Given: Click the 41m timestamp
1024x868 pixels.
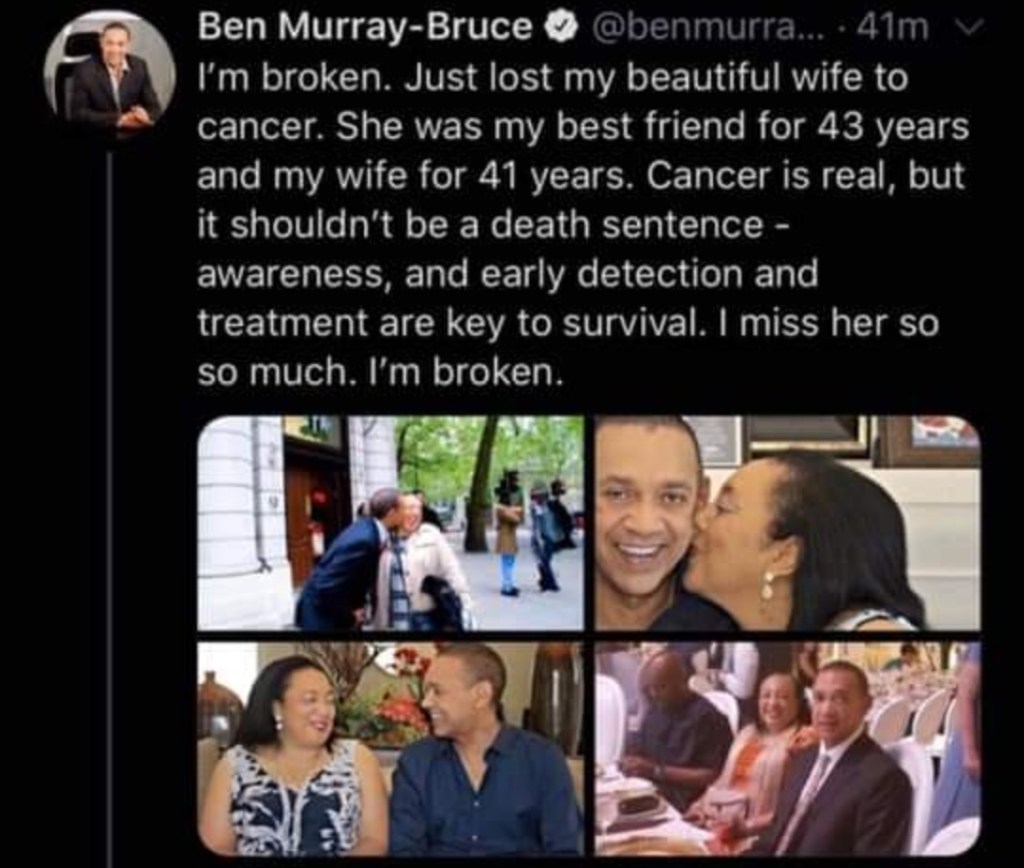Looking at the screenshot, I should (x=893, y=27).
